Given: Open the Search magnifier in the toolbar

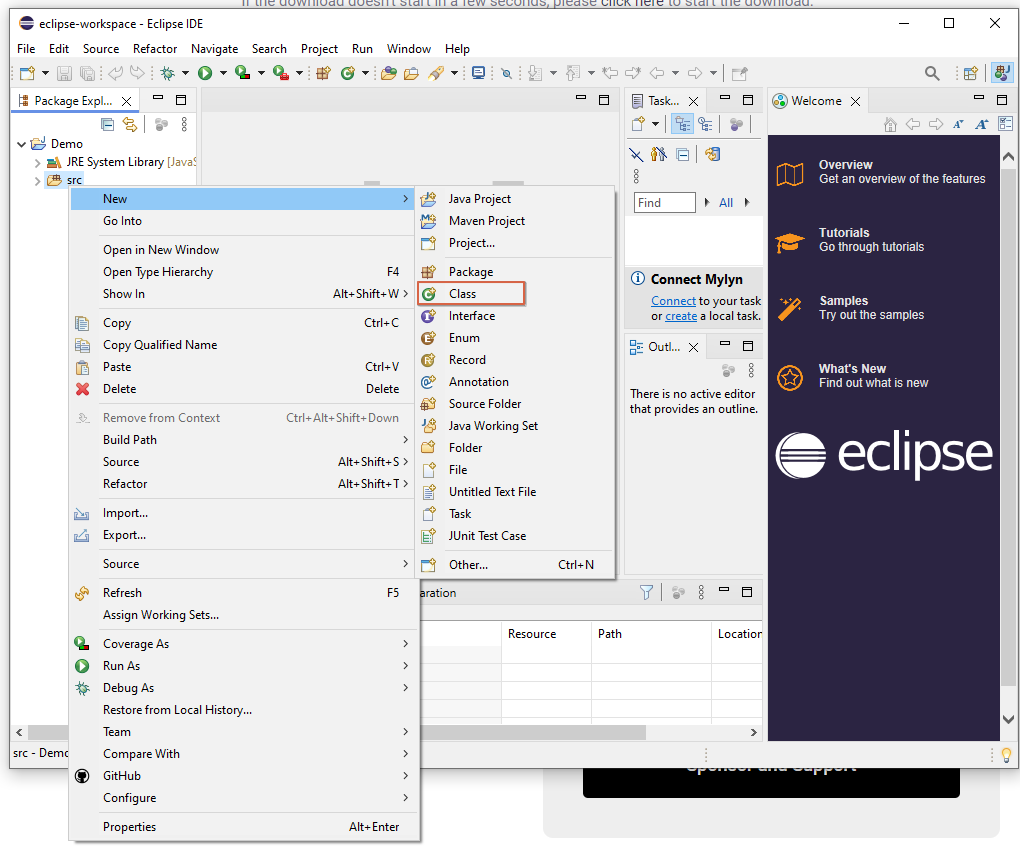Looking at the screenshot, I should (932, 72).
